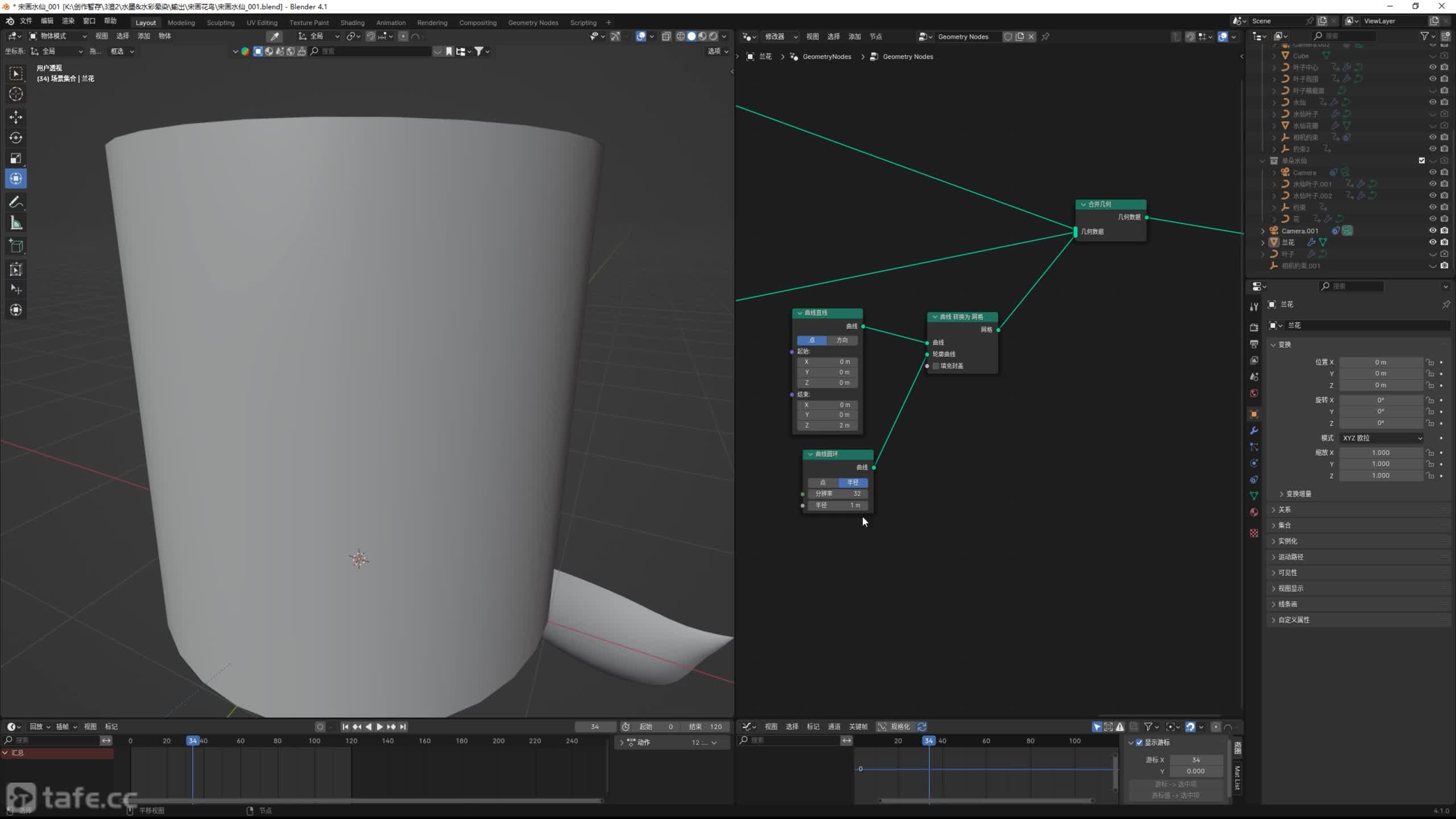Hide Camera.001 in viewport via eye icon
The width and height of the screenshot is (1456, 819).
1433,230
